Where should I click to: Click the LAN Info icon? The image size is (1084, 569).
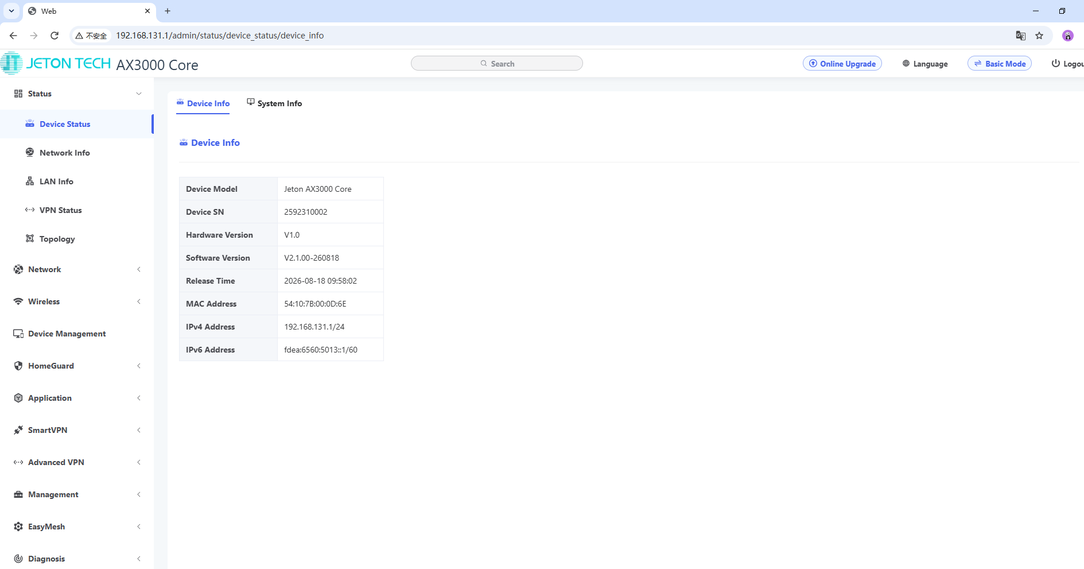coord(30,181)
